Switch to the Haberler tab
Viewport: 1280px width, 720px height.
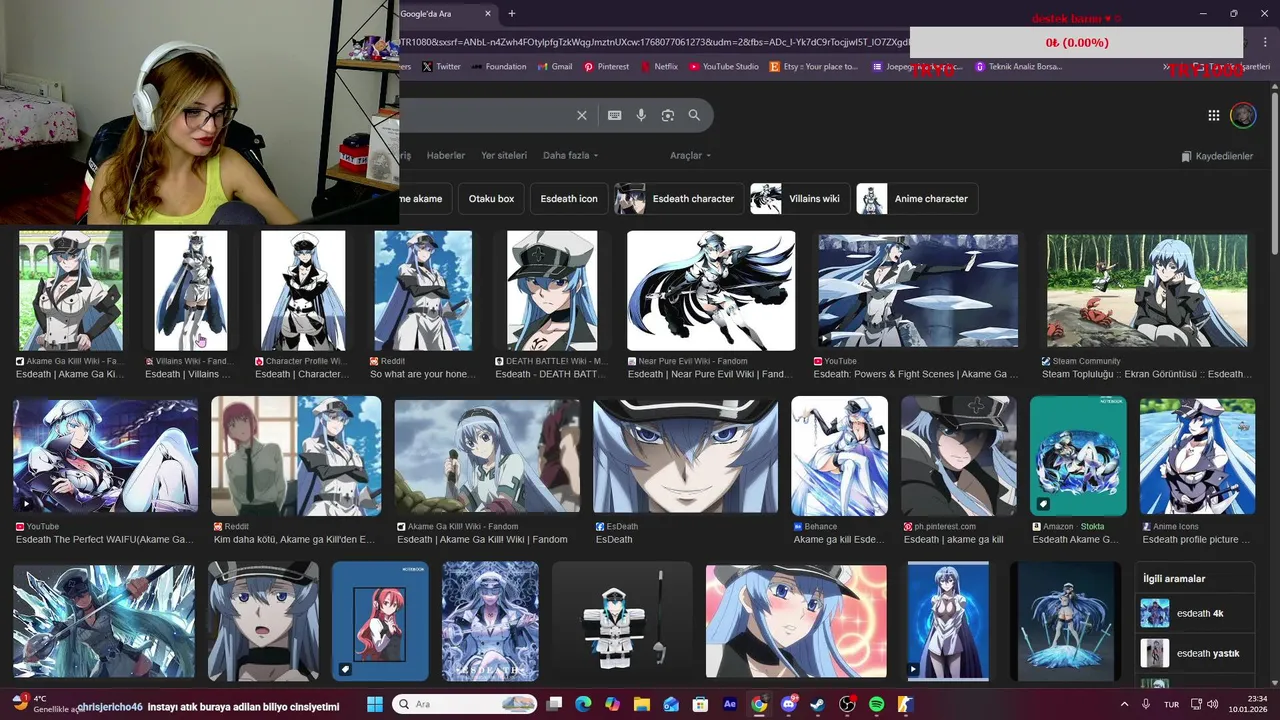tap(446, 156)
